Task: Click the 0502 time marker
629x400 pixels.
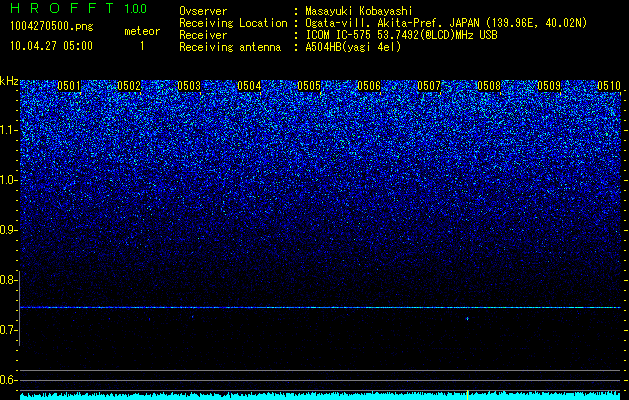Action: pyautogui.click(x=129, y=86)
